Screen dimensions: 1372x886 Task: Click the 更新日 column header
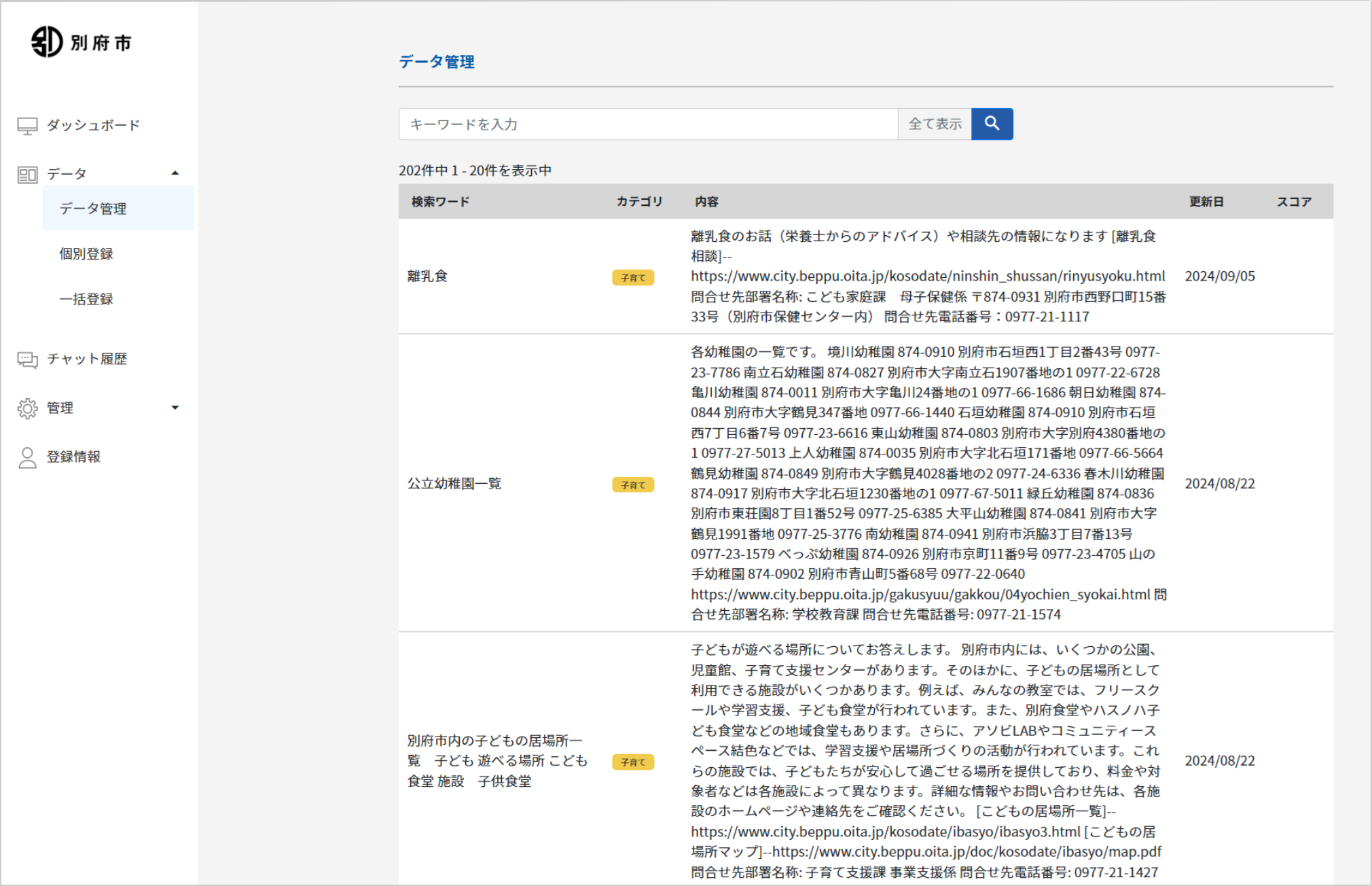1206,202
